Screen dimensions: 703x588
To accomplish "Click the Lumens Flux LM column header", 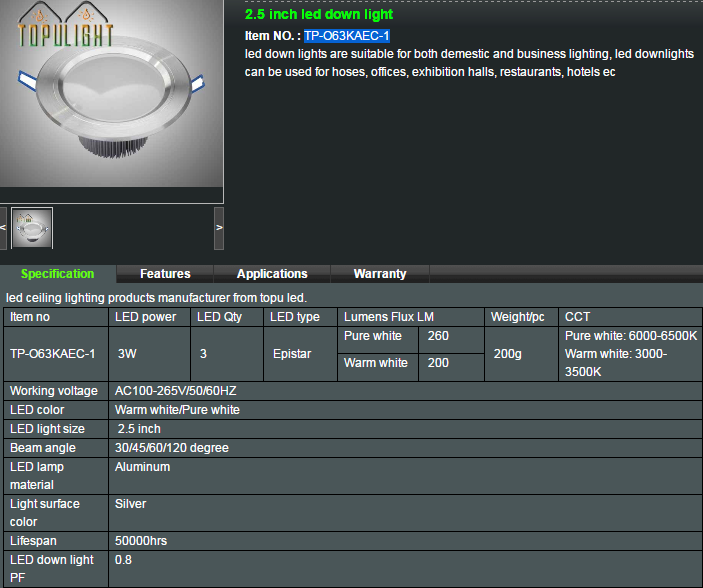I will tap(389, 317).
